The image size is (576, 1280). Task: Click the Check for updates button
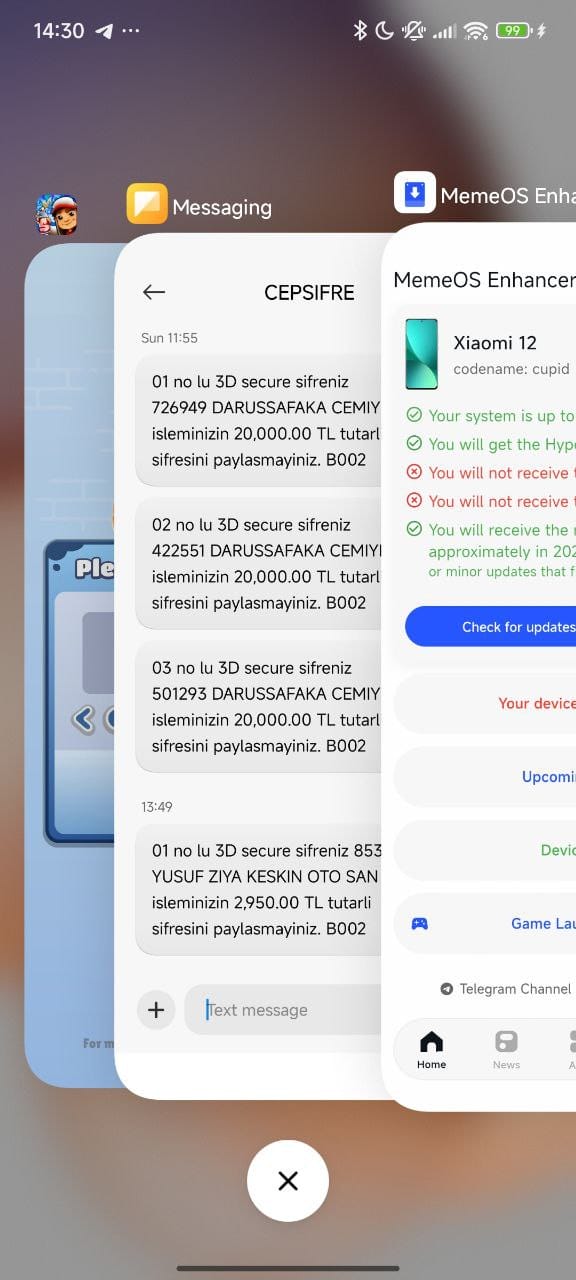point(491,627)
